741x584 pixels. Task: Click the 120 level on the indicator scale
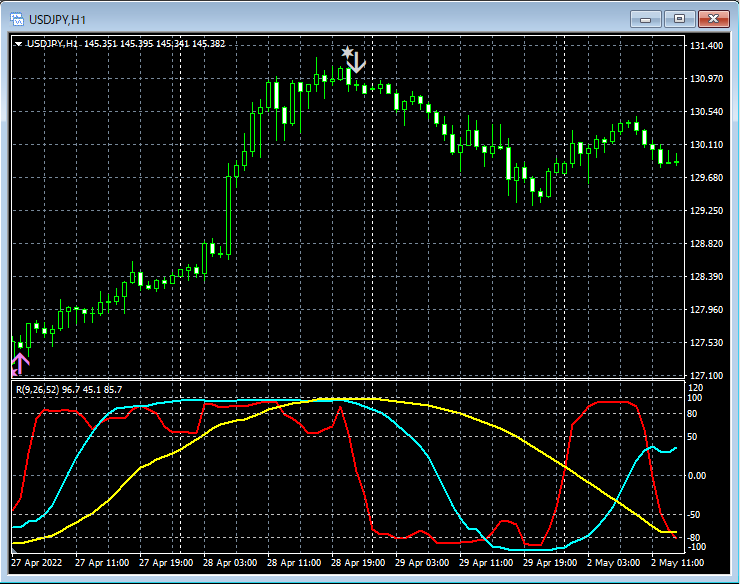(696, 387)
